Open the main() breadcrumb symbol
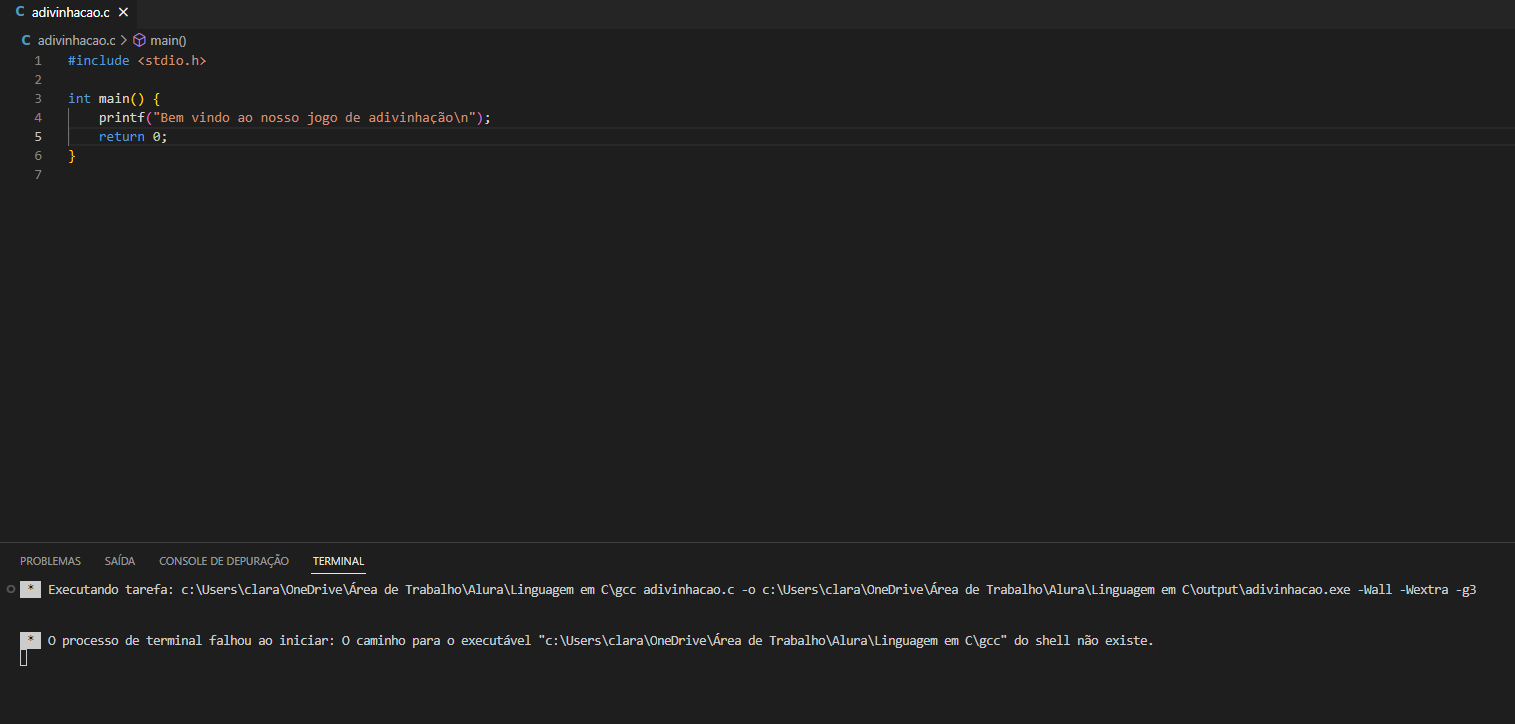Viewport: 1515px width, 724px height. click(x=168, y=41)
